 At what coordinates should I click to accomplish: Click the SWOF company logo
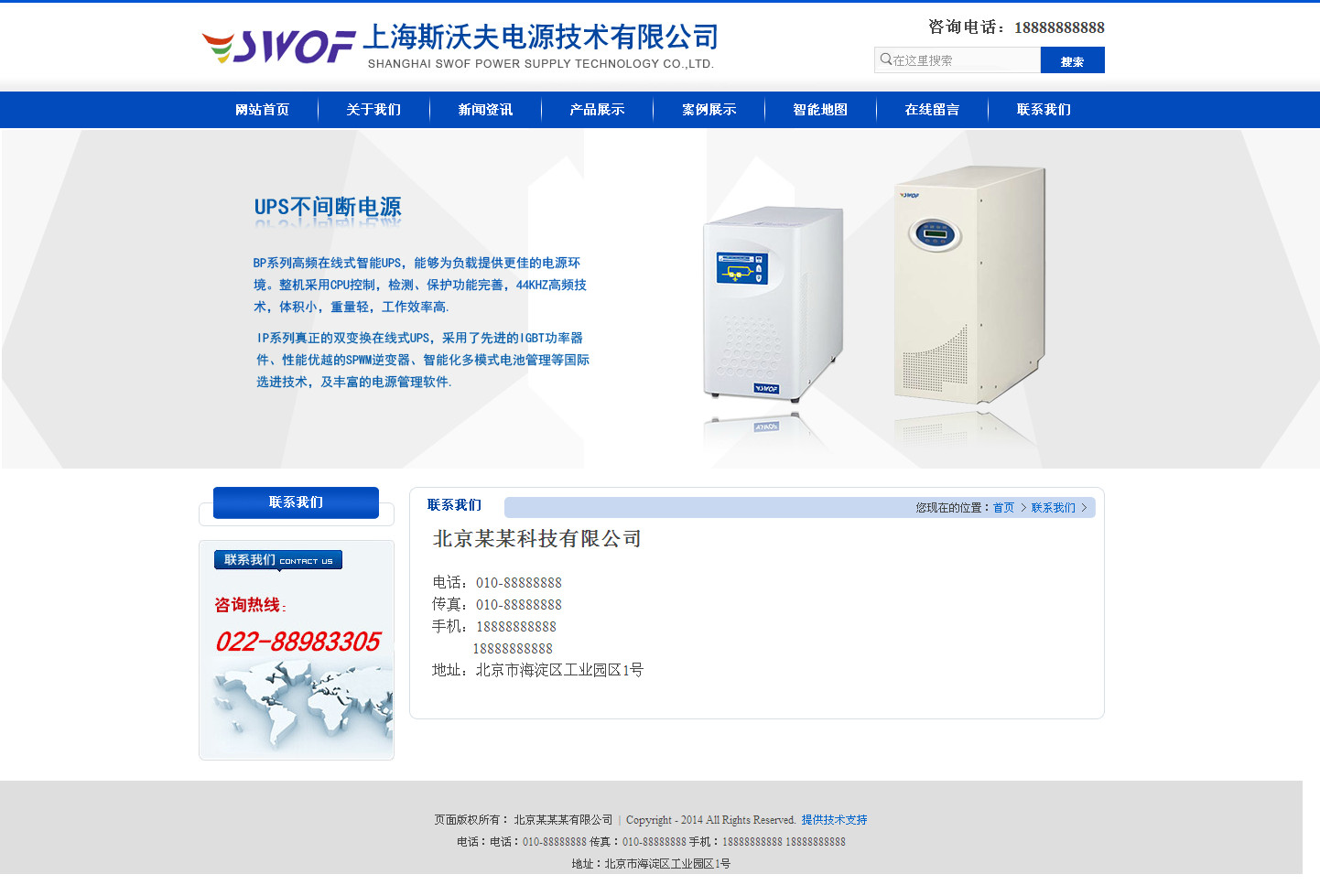(460, 46)
